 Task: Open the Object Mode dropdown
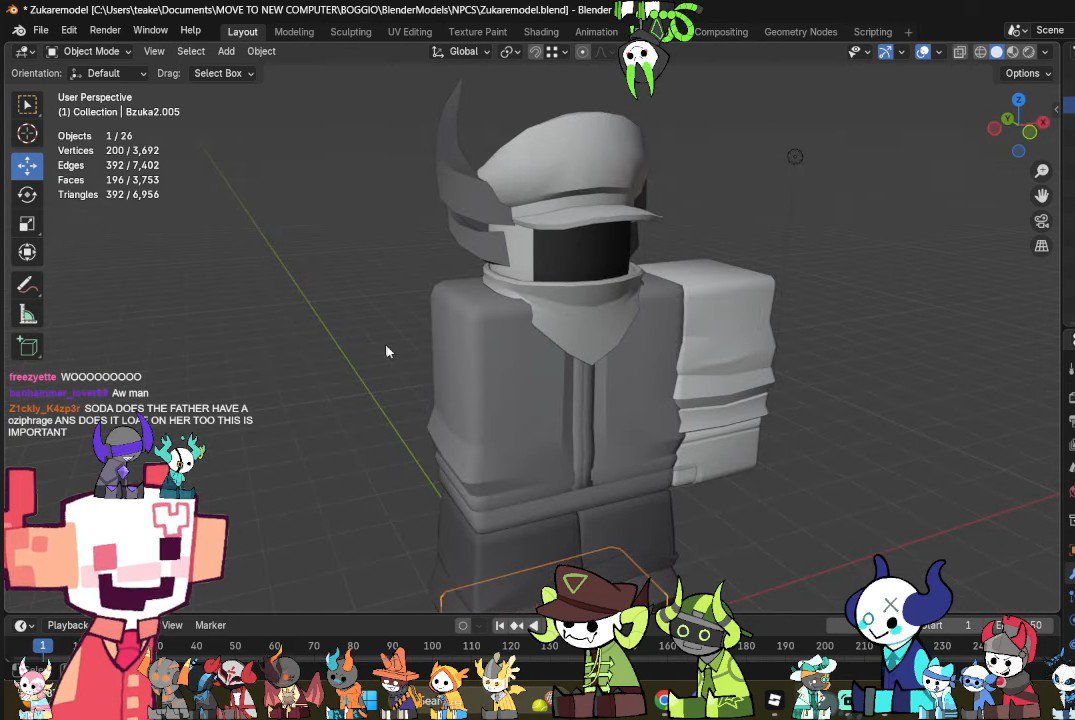(89, 51)
